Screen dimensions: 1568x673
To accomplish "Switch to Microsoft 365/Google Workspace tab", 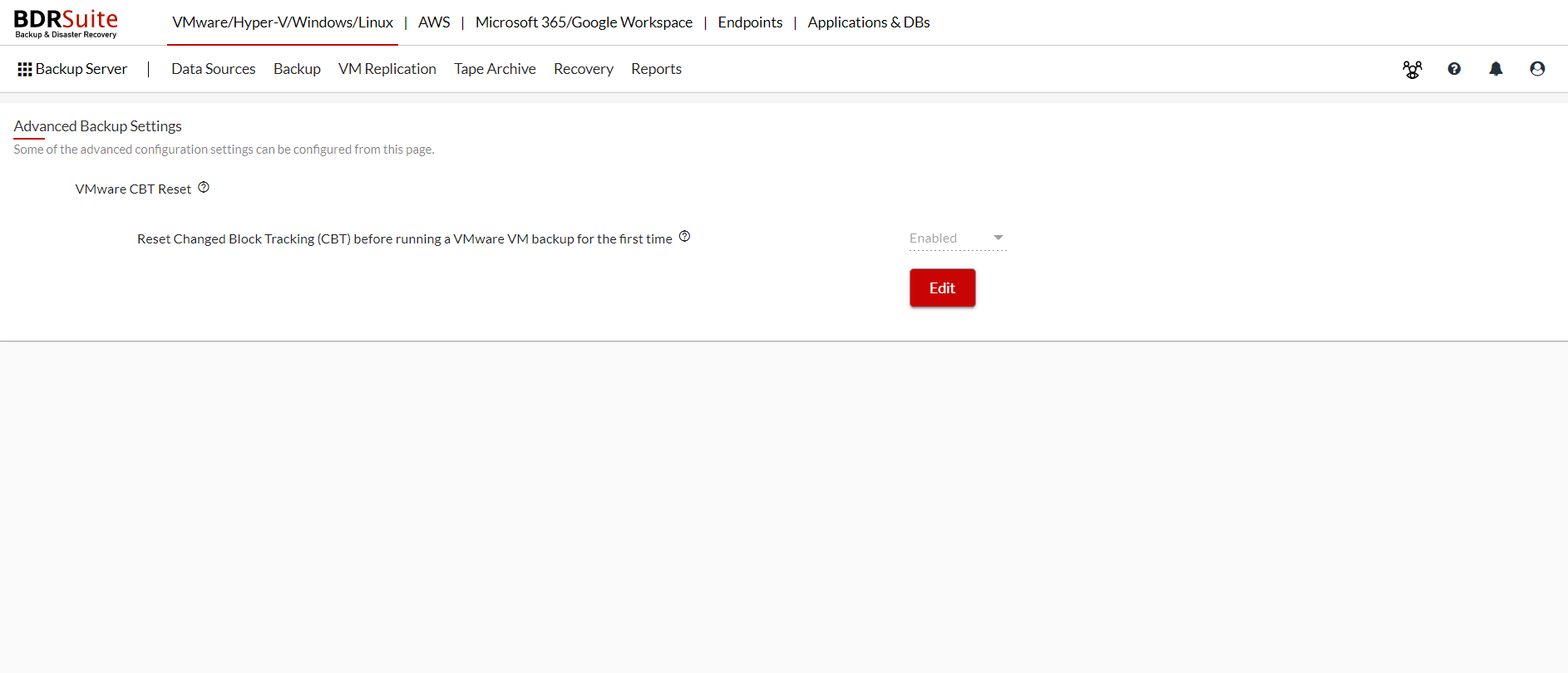I will [584, 22].
